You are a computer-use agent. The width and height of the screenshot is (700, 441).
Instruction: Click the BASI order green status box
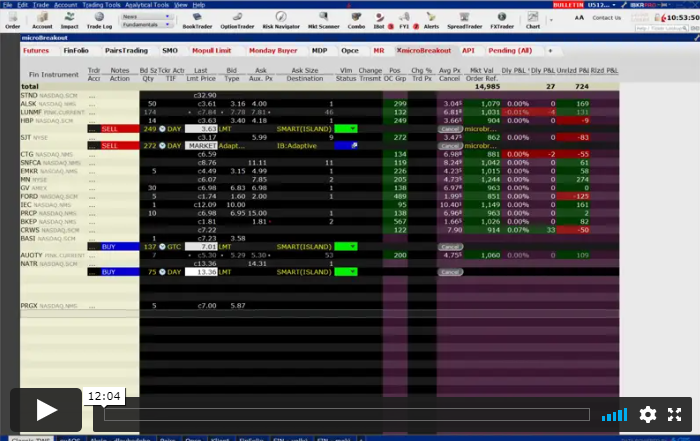point(346,247)
